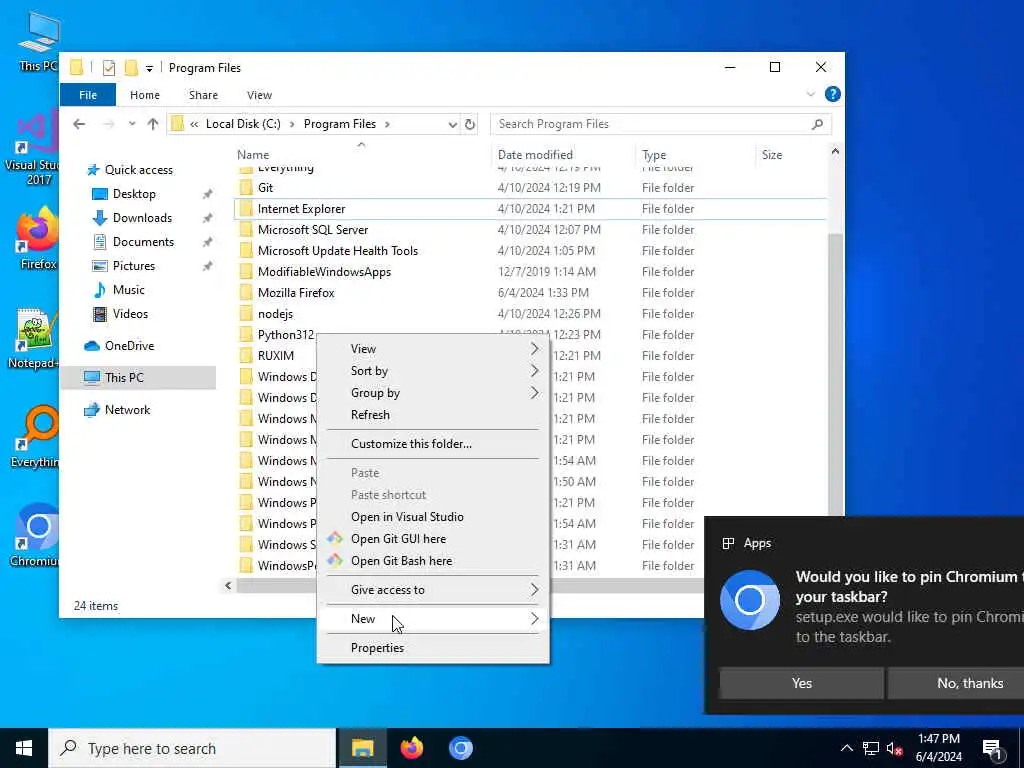Expand Give access to submenu

(x=433, y=590)
